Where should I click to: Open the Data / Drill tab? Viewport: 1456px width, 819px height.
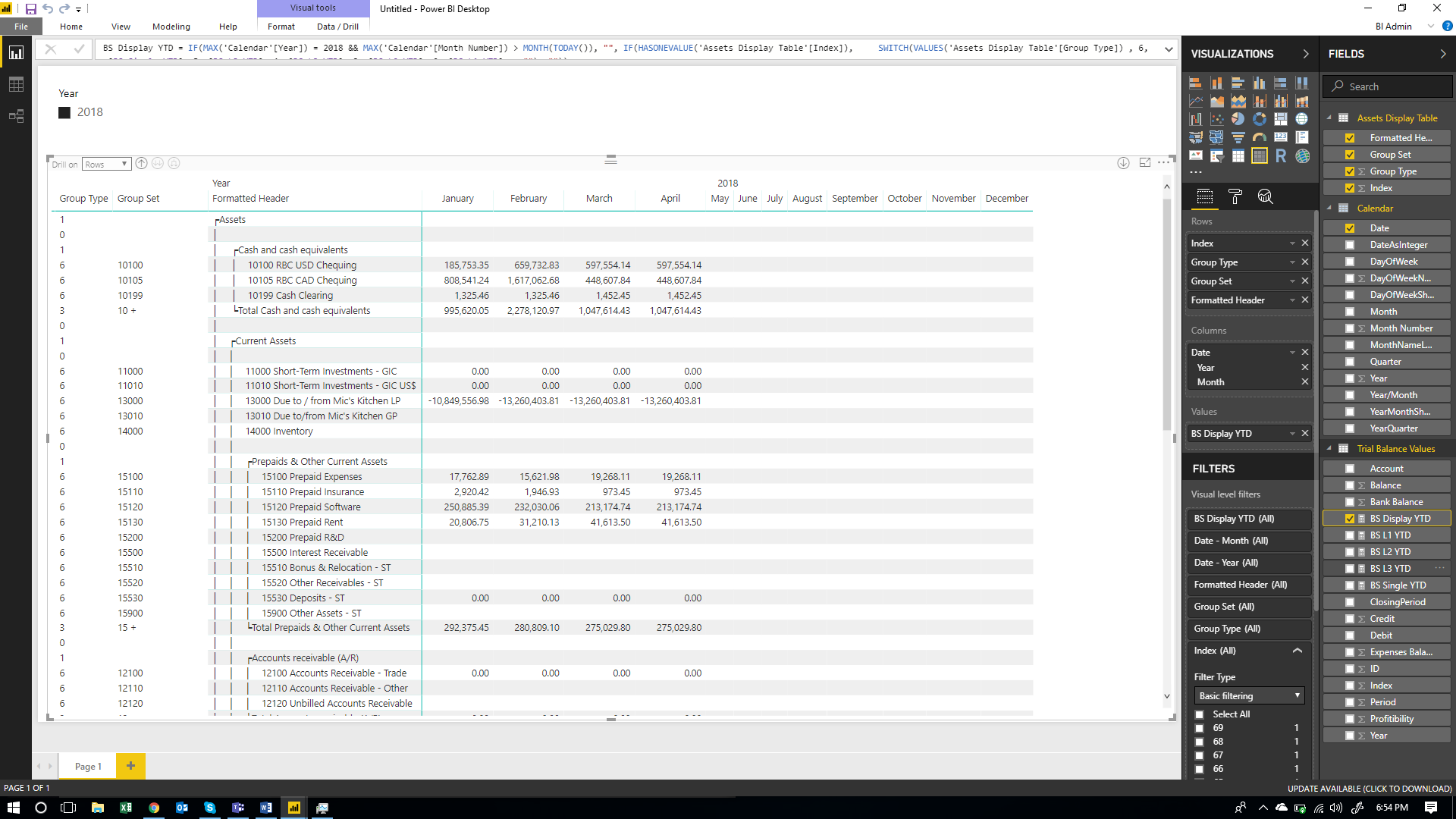(x=338, y=27)
